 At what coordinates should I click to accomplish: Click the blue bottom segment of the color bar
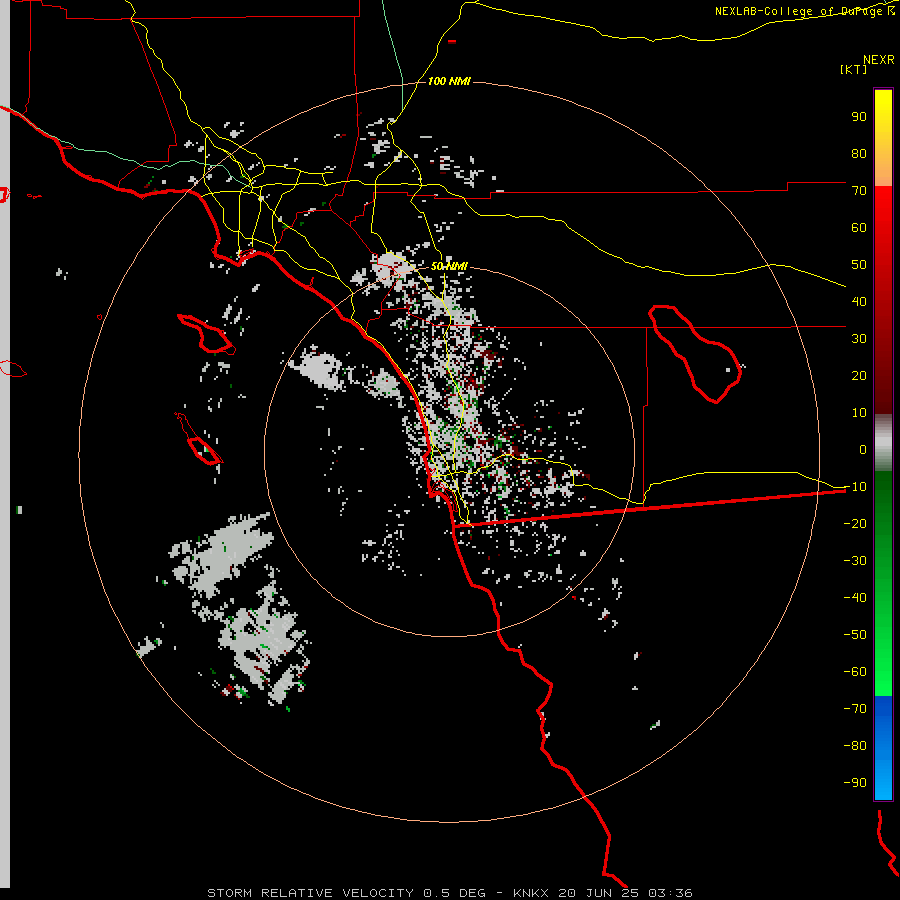(x=883, y=748)
